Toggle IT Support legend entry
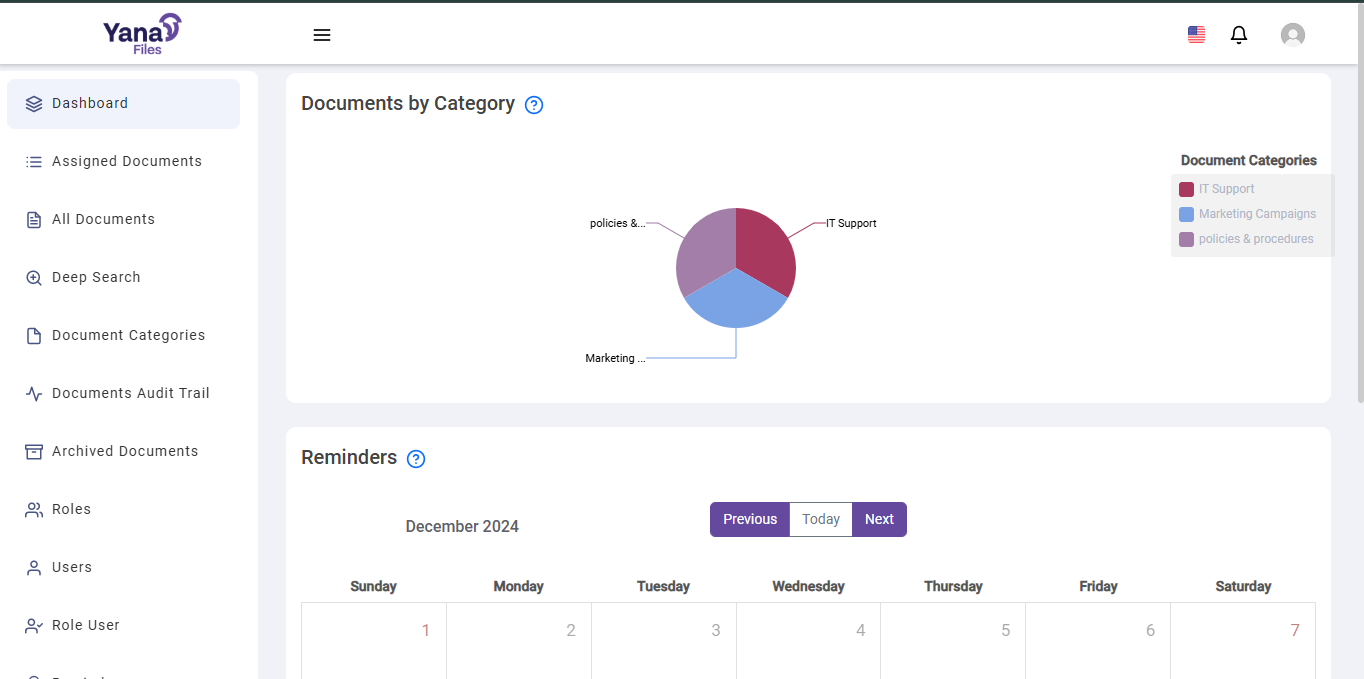The height and width of the screenshot is (679, 1364). click(x=1225, y=189)
